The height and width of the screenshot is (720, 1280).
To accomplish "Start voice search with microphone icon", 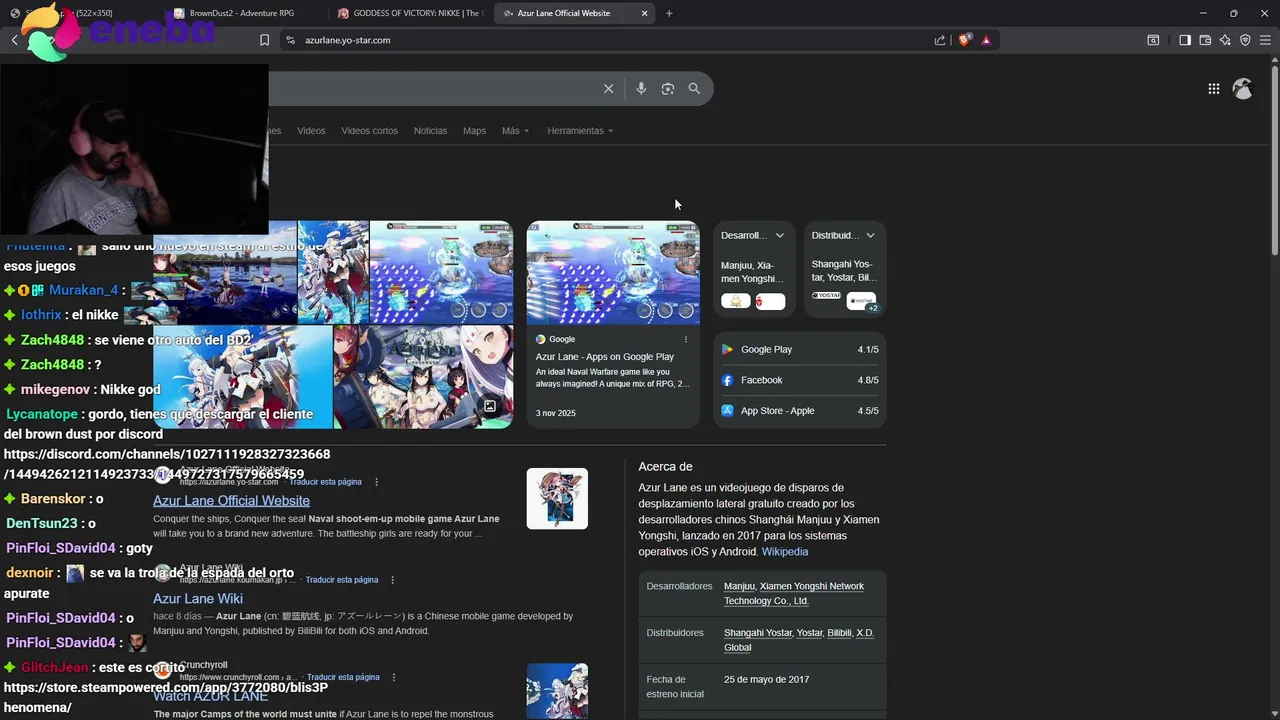I will coord(641,89).
